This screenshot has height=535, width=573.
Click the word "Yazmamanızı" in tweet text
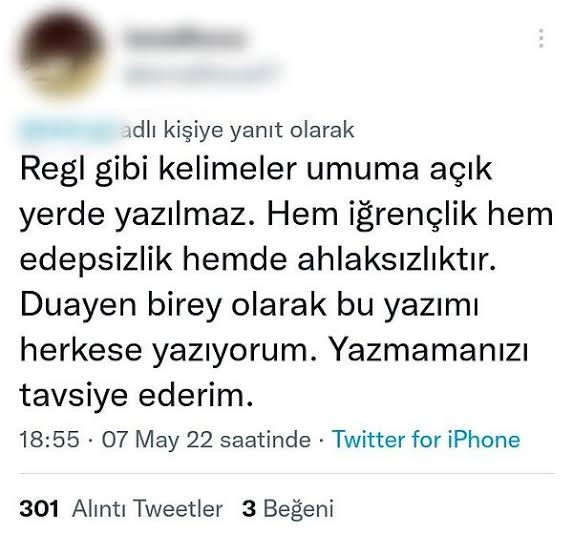coord(428,351)
